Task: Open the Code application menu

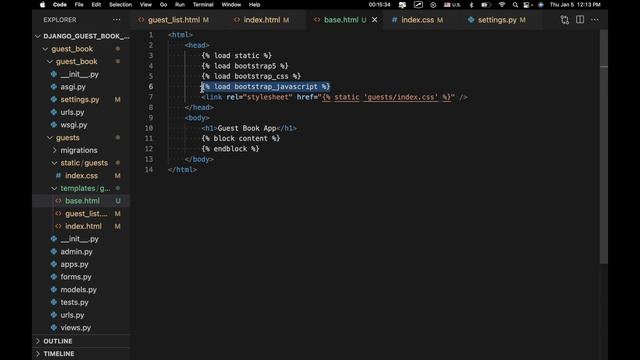Action: (60, 5)
